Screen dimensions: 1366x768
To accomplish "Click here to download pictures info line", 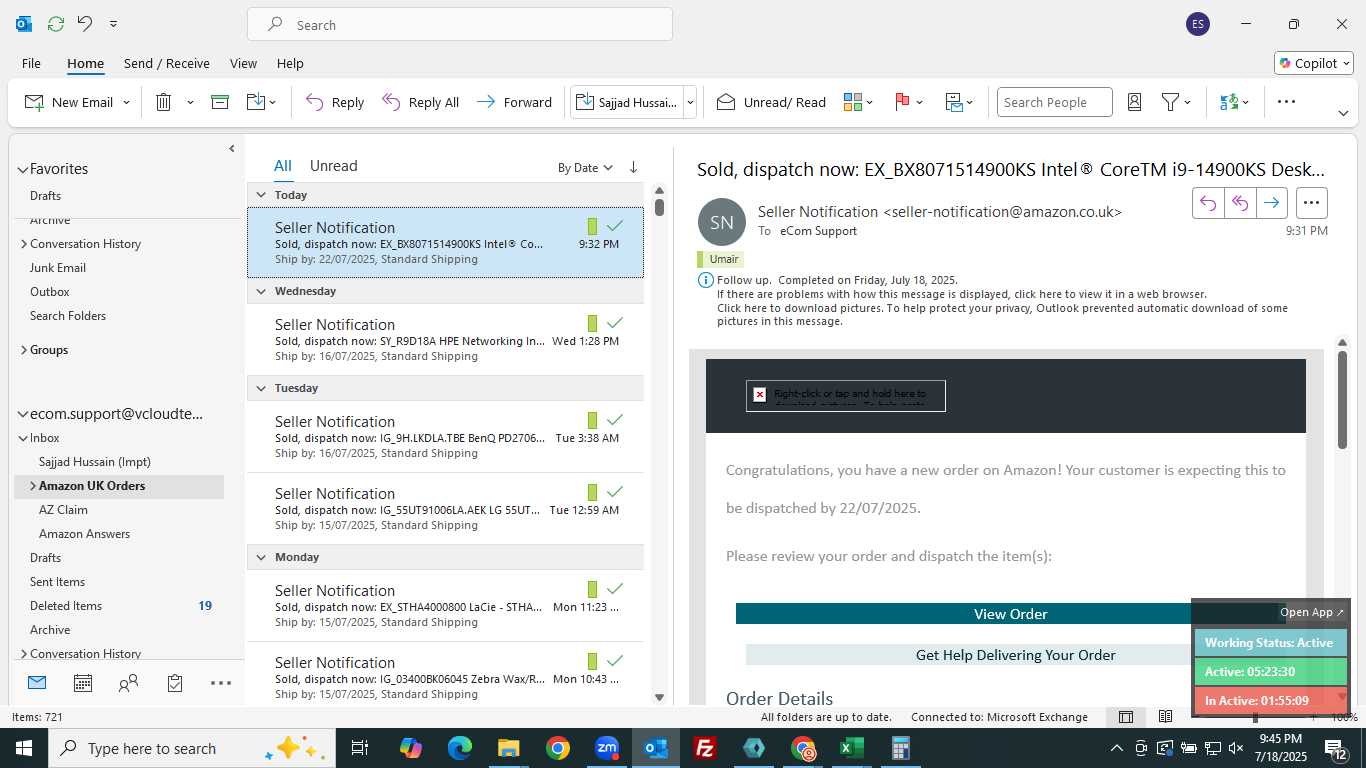I will click(x=1002, y=314).
